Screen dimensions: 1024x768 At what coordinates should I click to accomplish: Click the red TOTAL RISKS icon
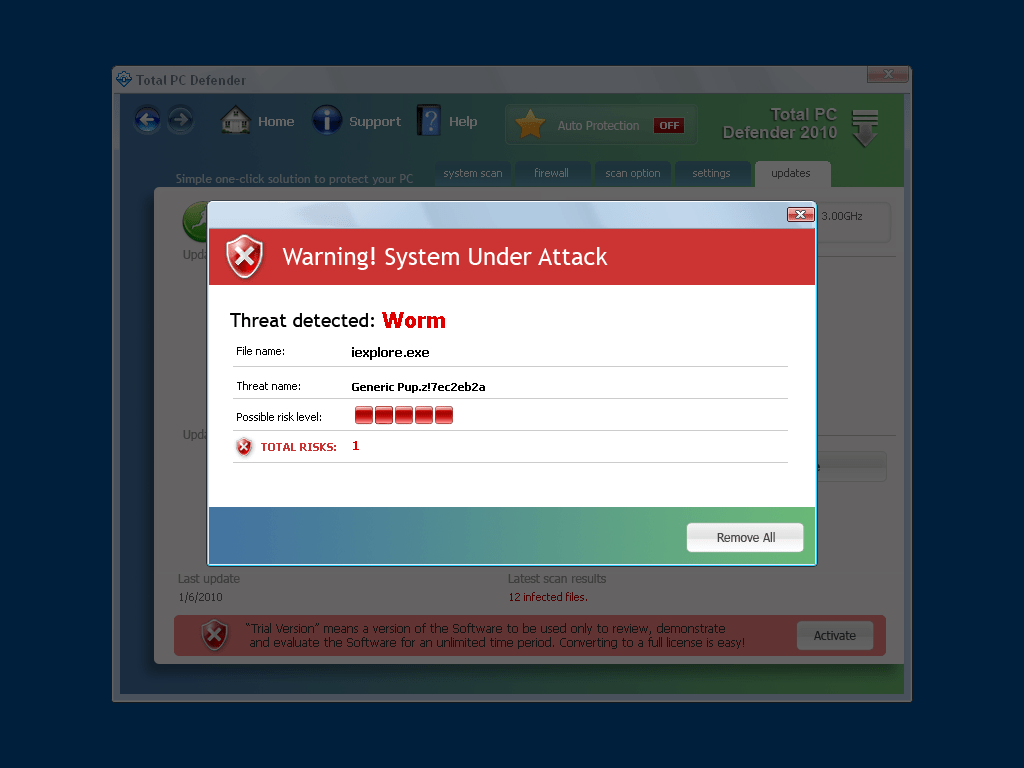pyautogui.click(x=244, y=447)
